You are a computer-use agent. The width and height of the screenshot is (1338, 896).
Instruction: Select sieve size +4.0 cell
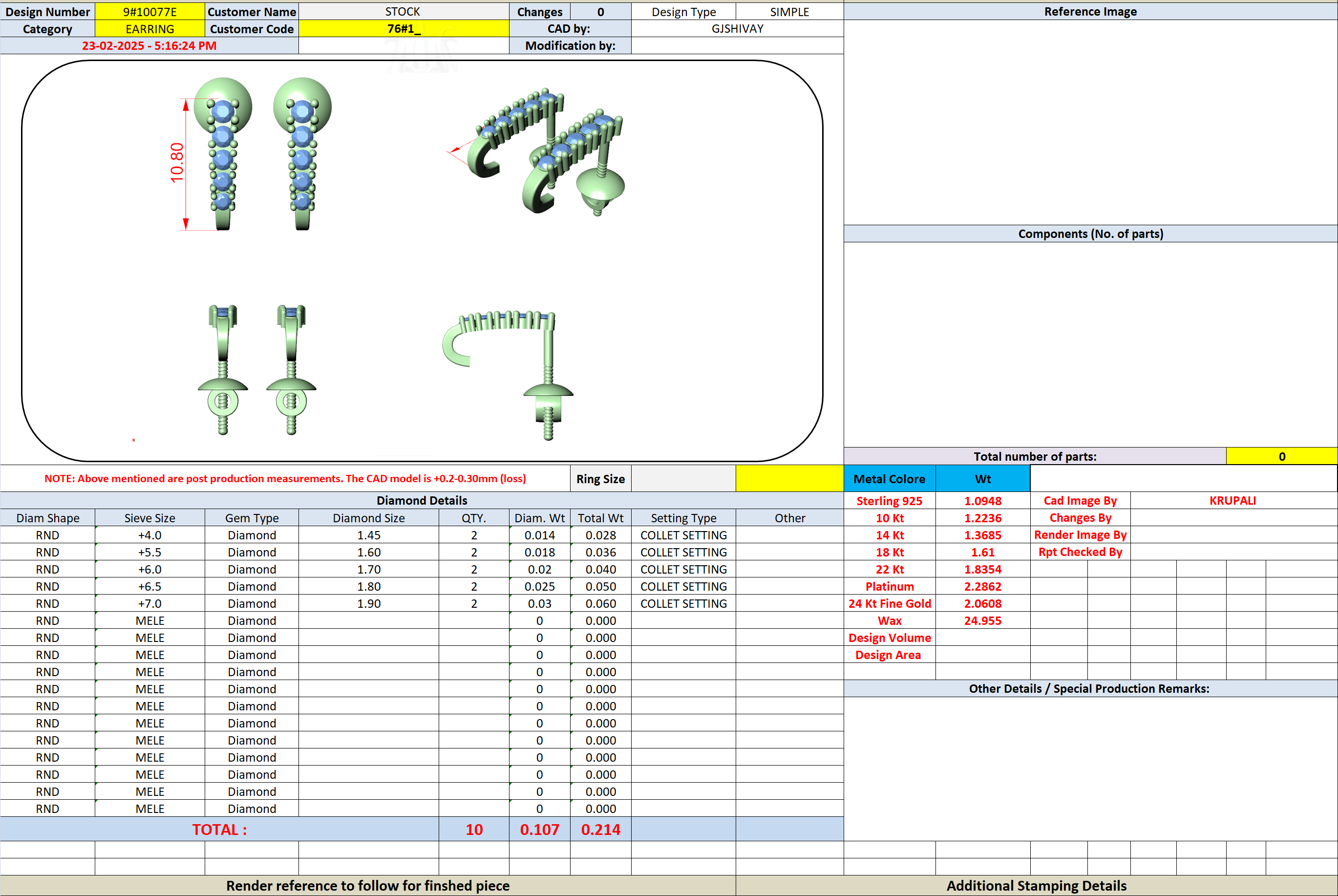pos(149,535)
